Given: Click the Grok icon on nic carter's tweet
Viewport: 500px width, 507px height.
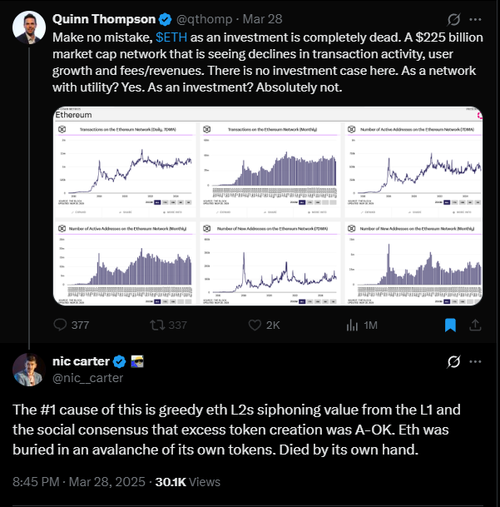Looking at the screenshot, I should pos(454,361).
